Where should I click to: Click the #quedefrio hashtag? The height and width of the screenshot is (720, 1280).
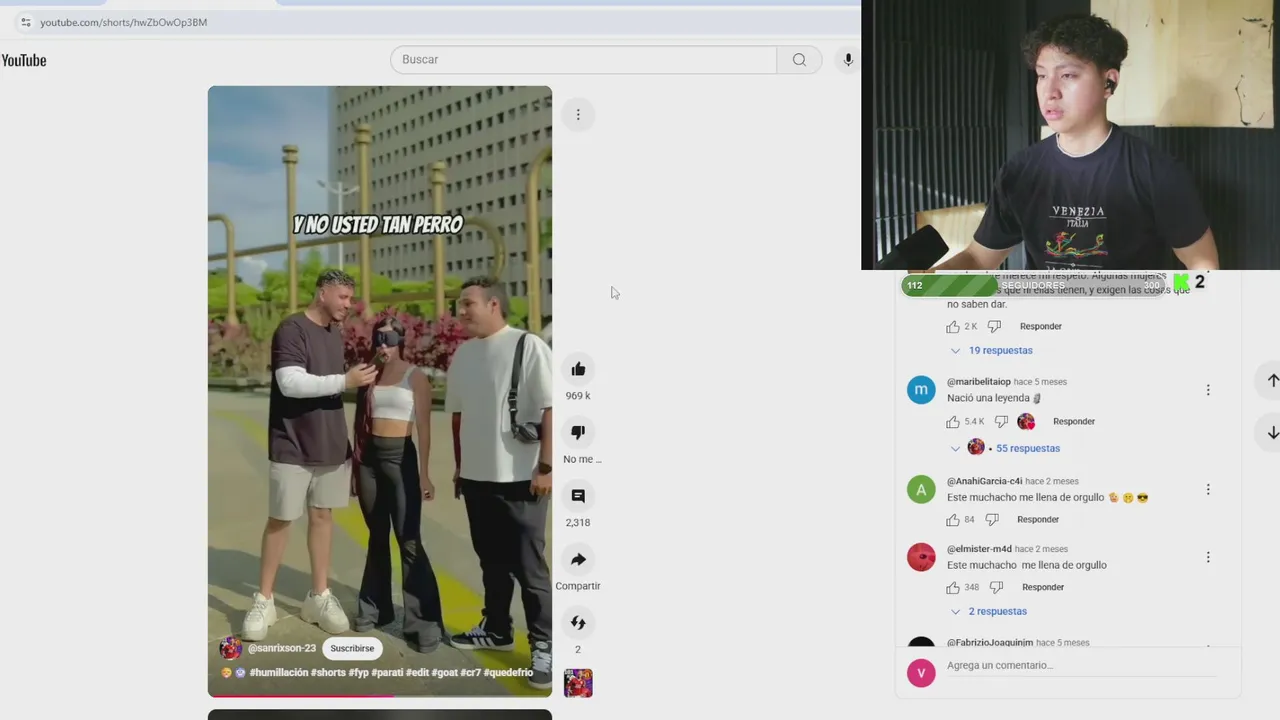pyautogui.click(x=508, y=673)
